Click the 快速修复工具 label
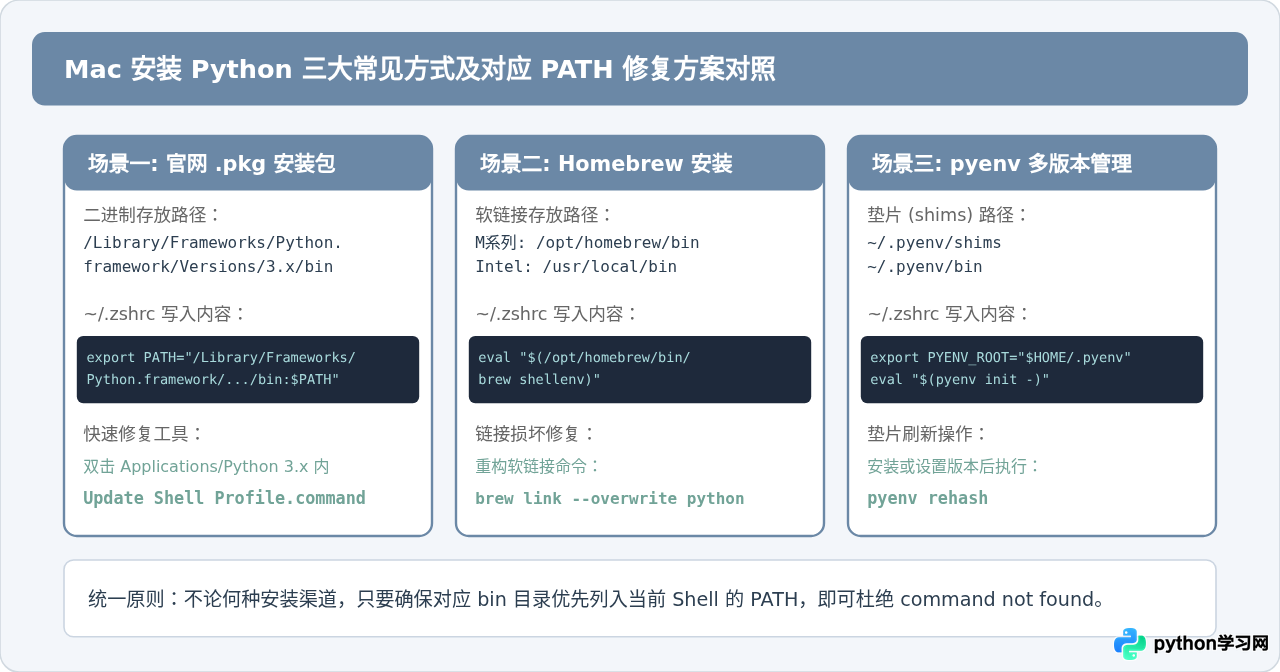The height and width of the screenshot is (672, 1280). coord(145,434)
